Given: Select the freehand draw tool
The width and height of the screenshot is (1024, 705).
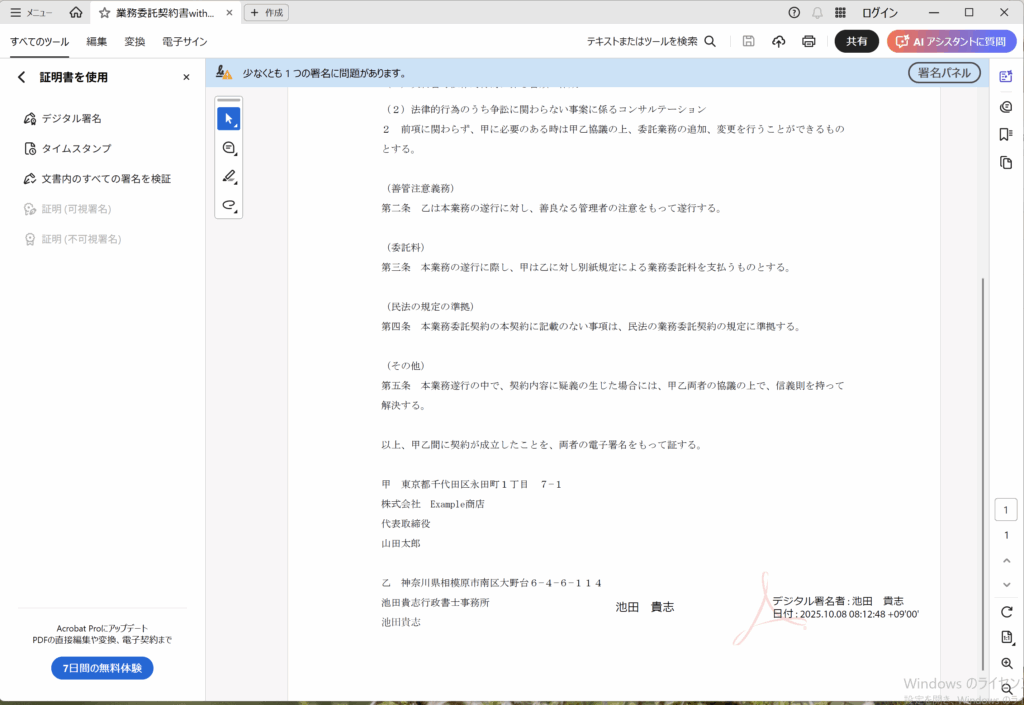Looking at the screenshot, I should (x=228, y=206).
